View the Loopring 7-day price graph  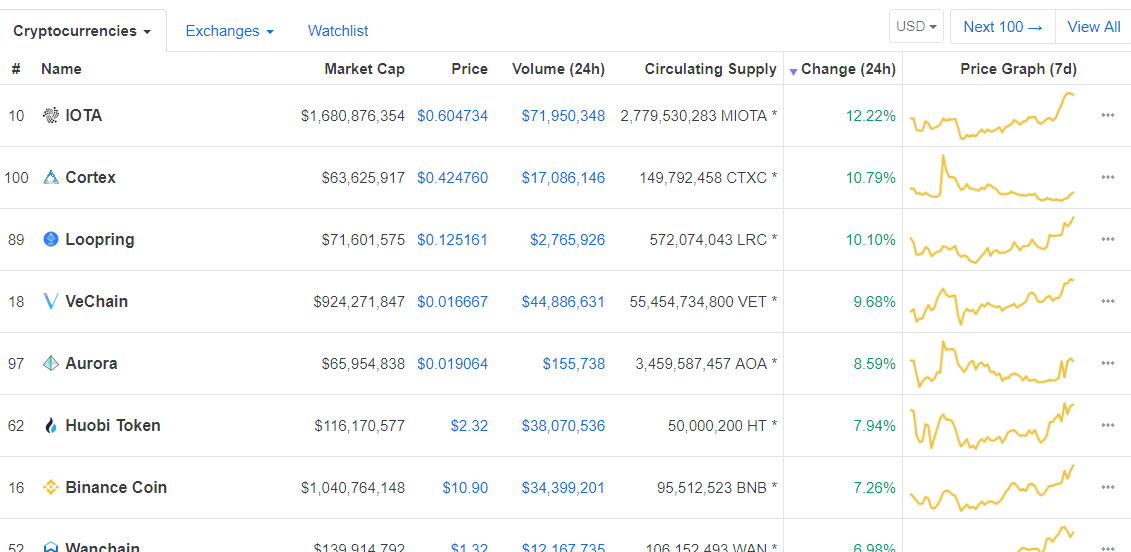[993, 240]
